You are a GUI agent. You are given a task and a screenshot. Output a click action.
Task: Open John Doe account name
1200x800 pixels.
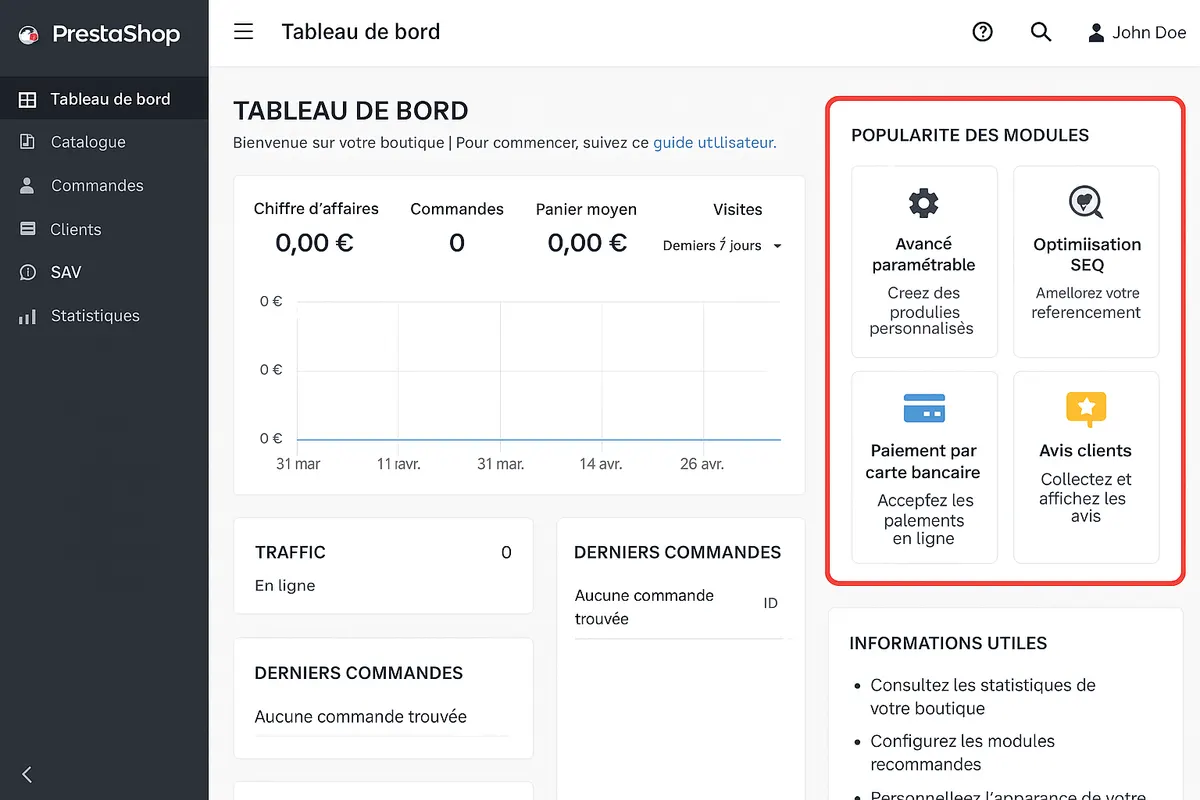pyautogui.click(x=1149, y=32)
